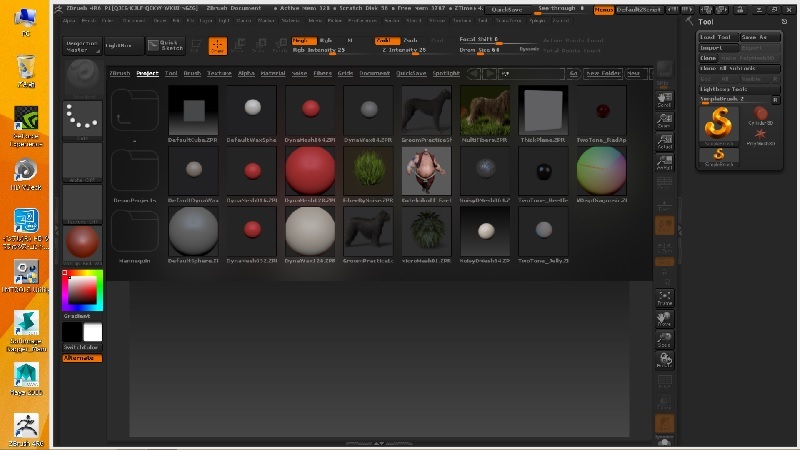Image resolution: width=800 pixels, height=450 pixels.
Task: Click the QuickSave button in title bar
Action: [507, 10]
